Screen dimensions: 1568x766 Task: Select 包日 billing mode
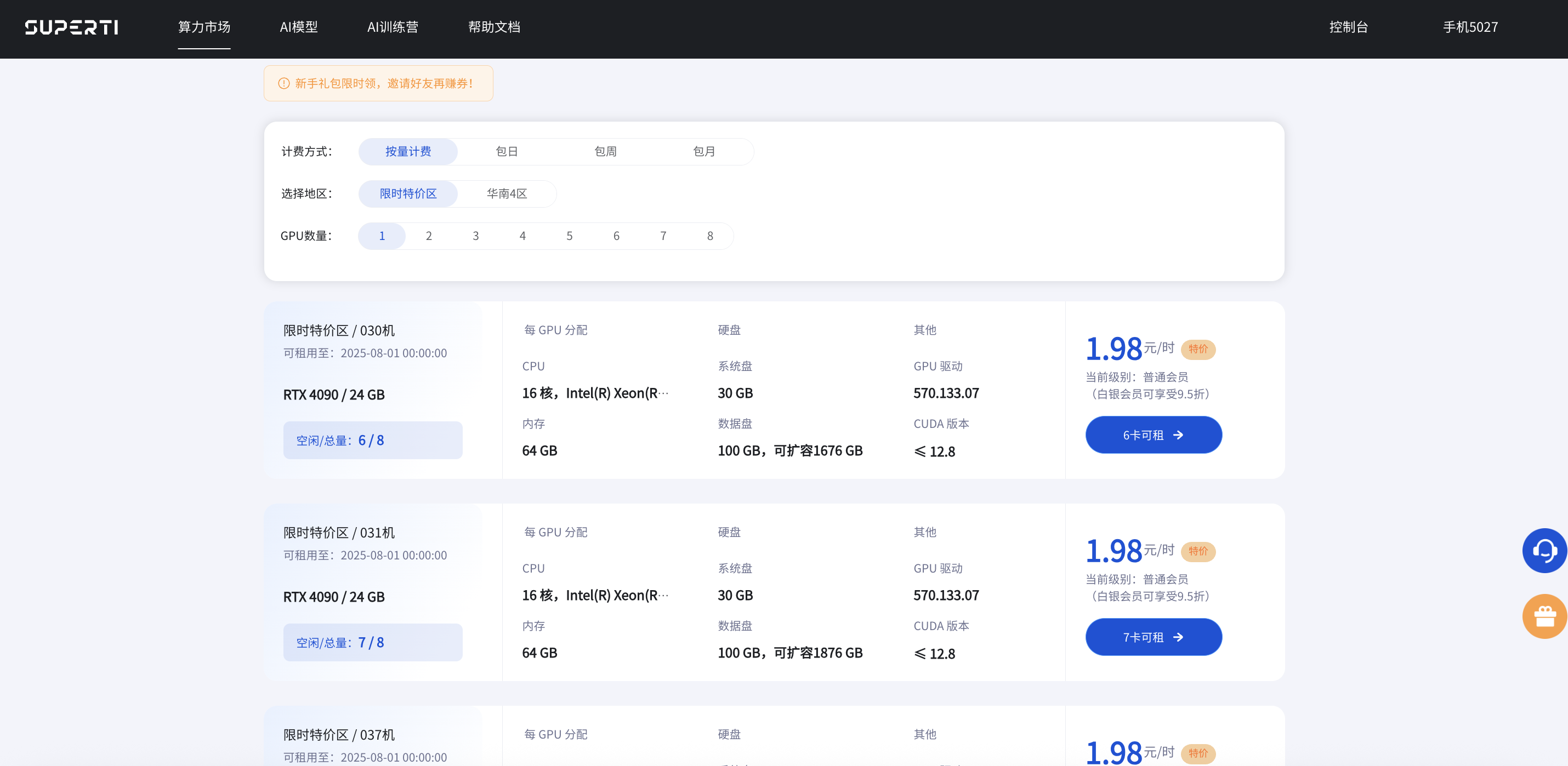point(507,151)
